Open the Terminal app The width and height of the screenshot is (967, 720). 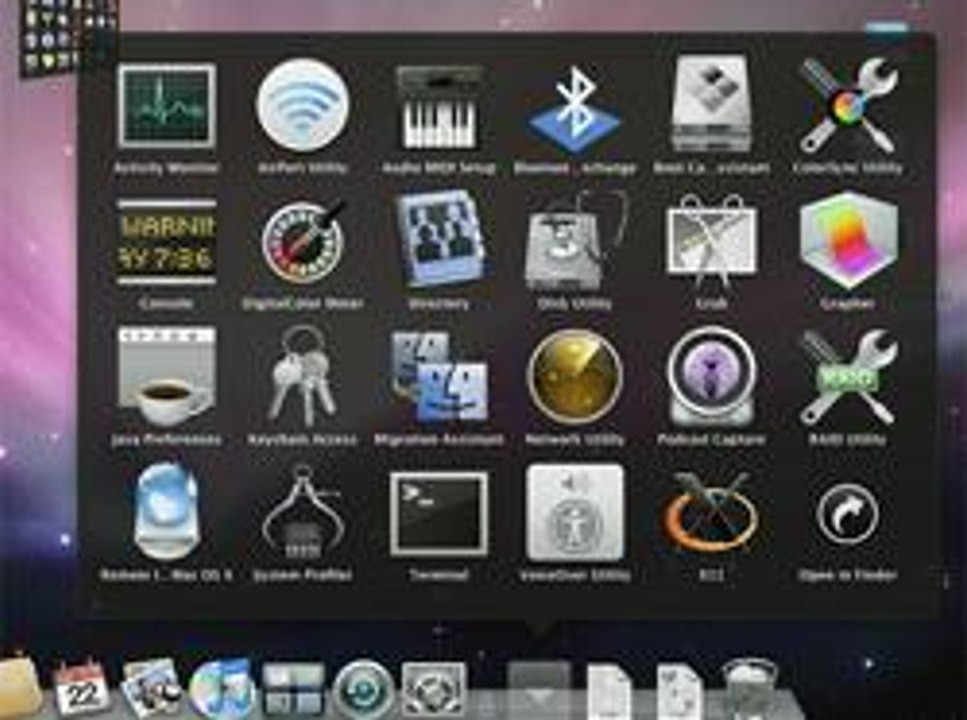(439, 514)
